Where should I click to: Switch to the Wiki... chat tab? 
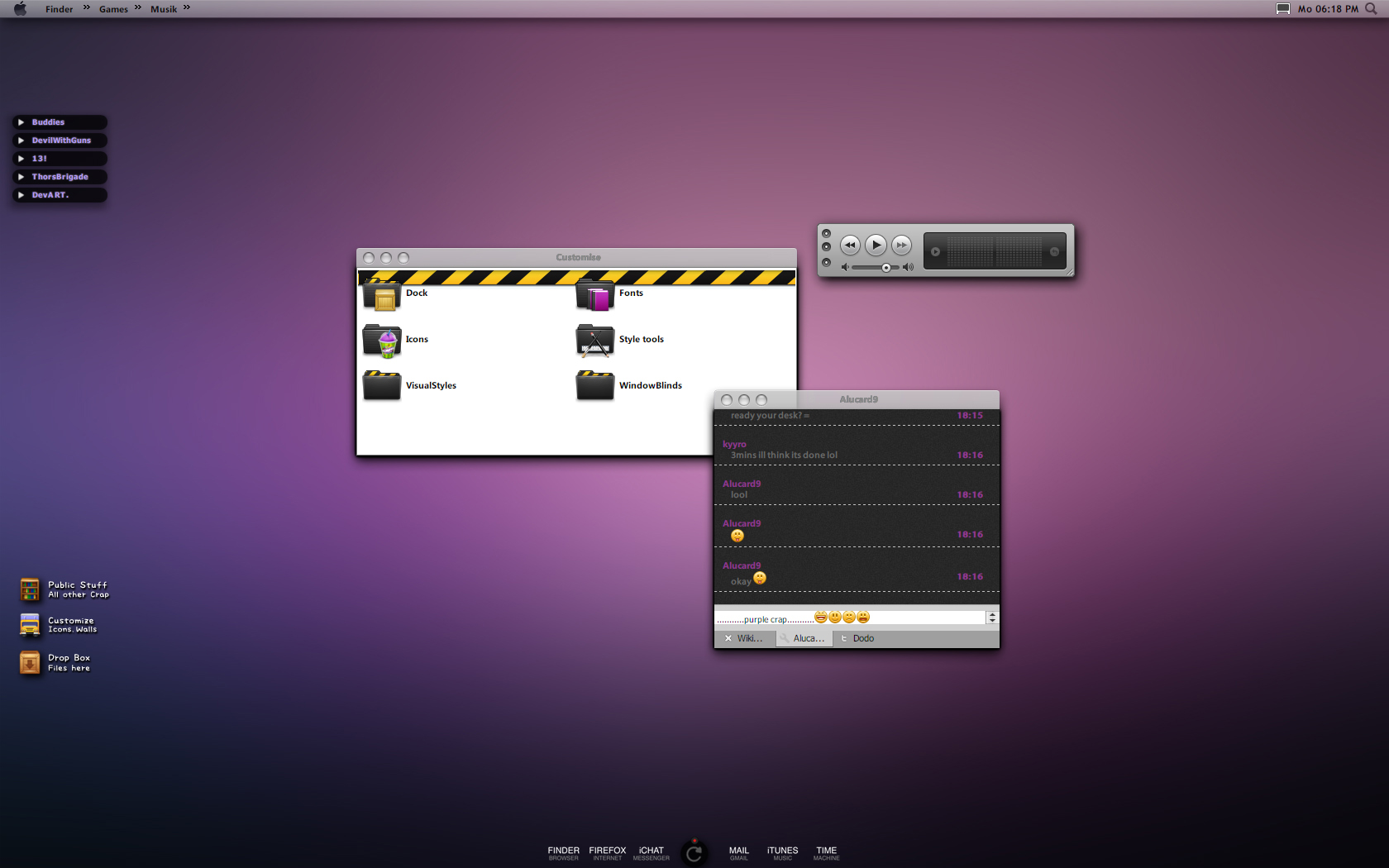pos(745,638)
